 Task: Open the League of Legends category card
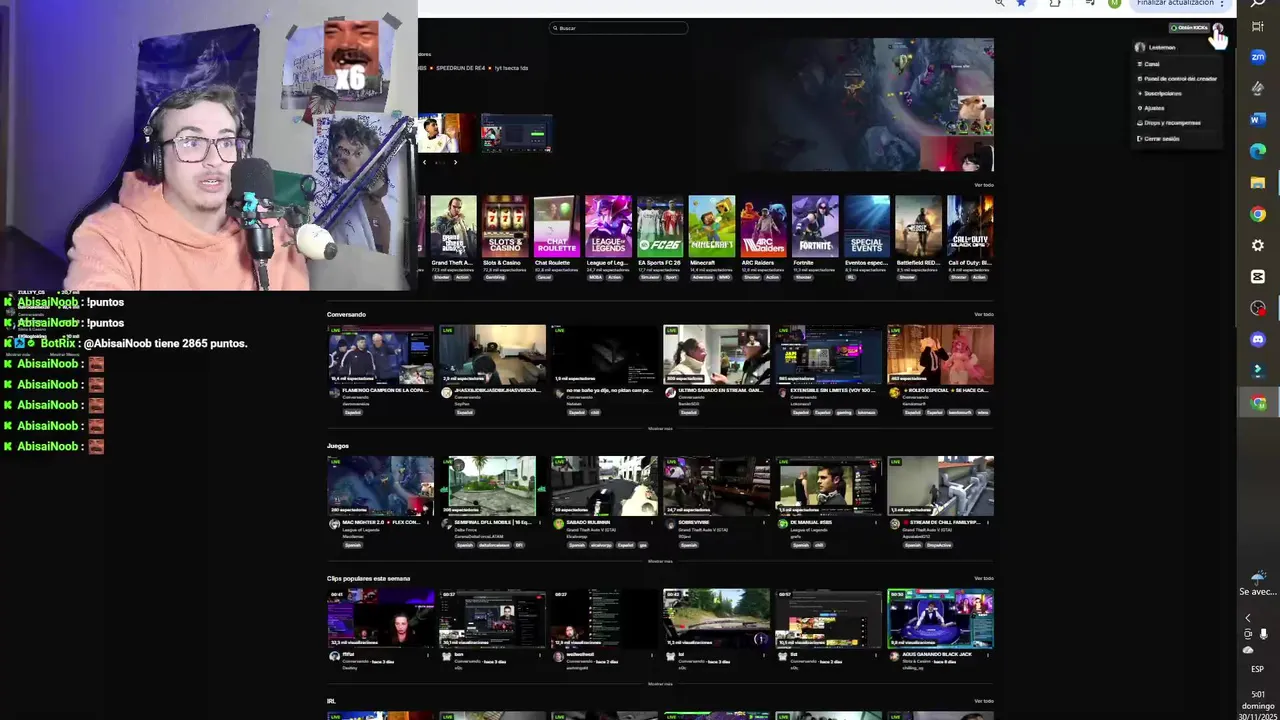(x=608, y=227)
